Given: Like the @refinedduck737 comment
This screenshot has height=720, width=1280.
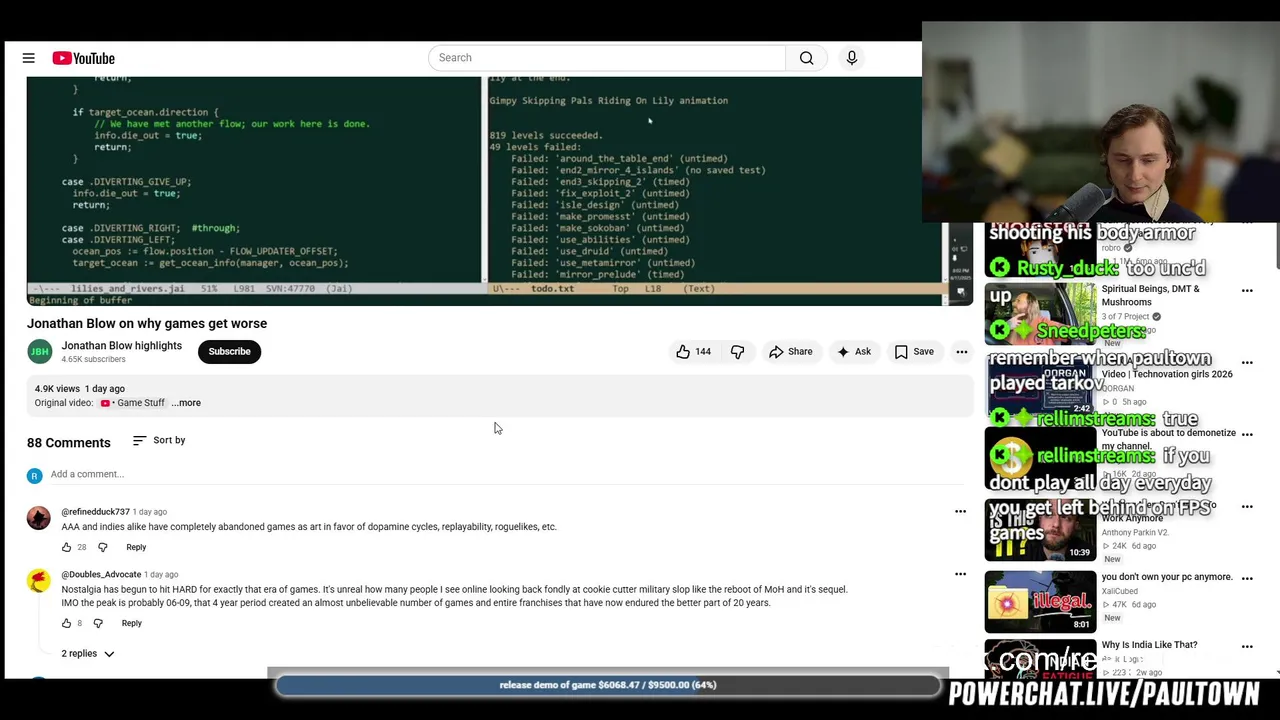Looking at the screenshot, I should (67, 547).
